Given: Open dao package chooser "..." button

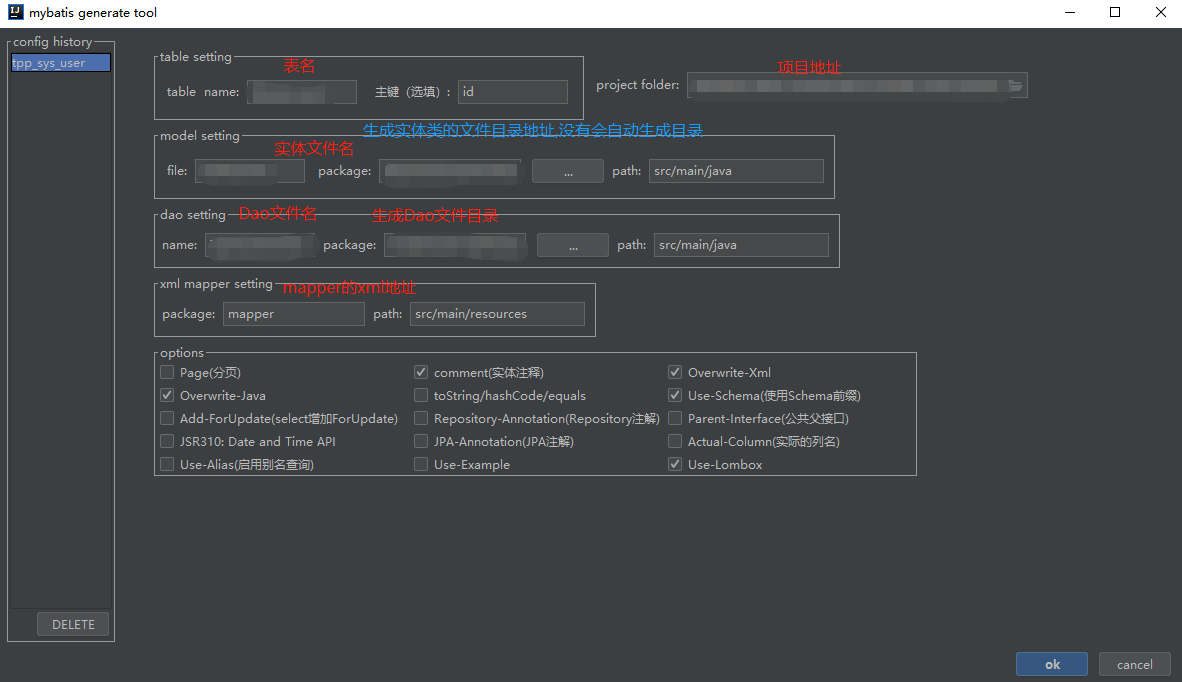Looking at the screenshot, I should [x=573, y=245].
